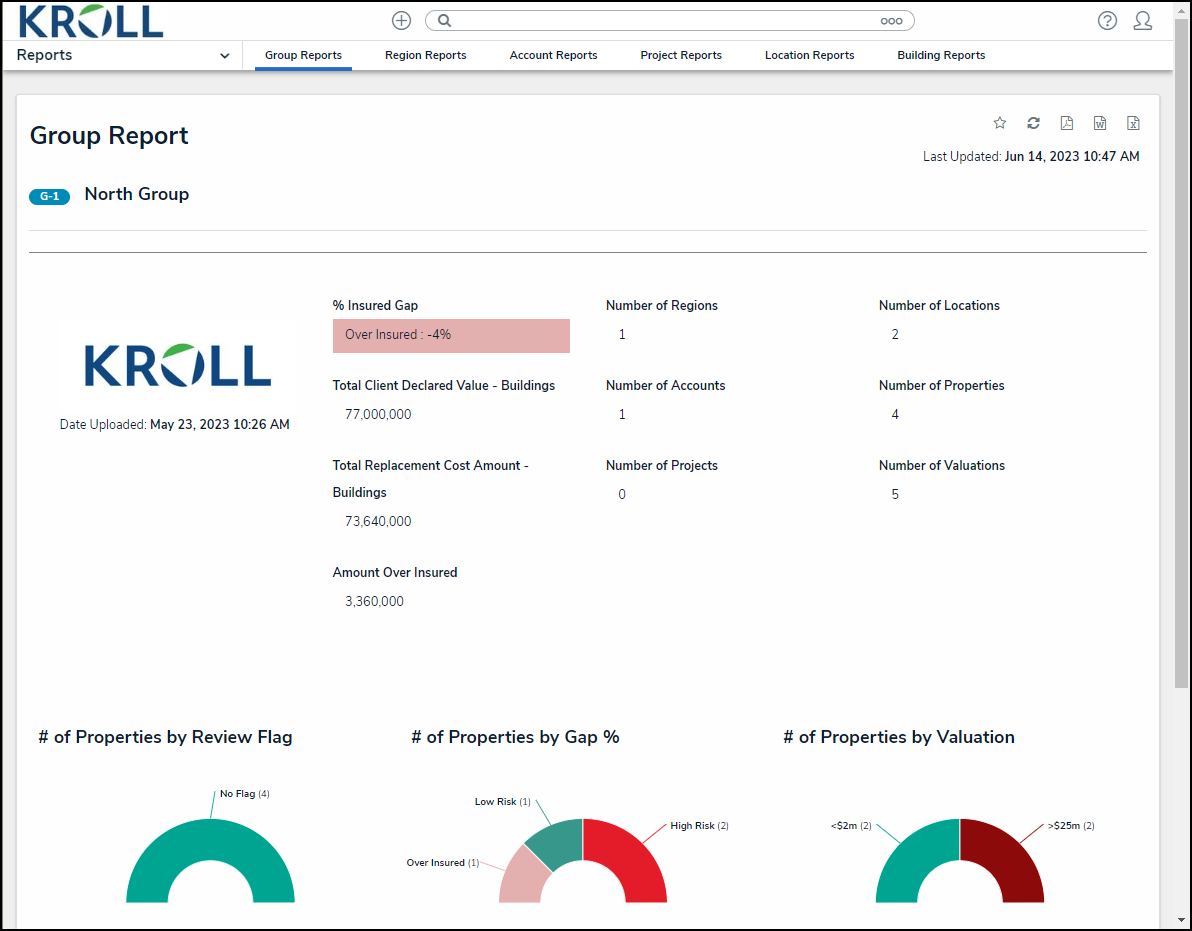1192x931 pixels.
Task: Click the green No Flag chart arc
Action: [x=211, y=840]
